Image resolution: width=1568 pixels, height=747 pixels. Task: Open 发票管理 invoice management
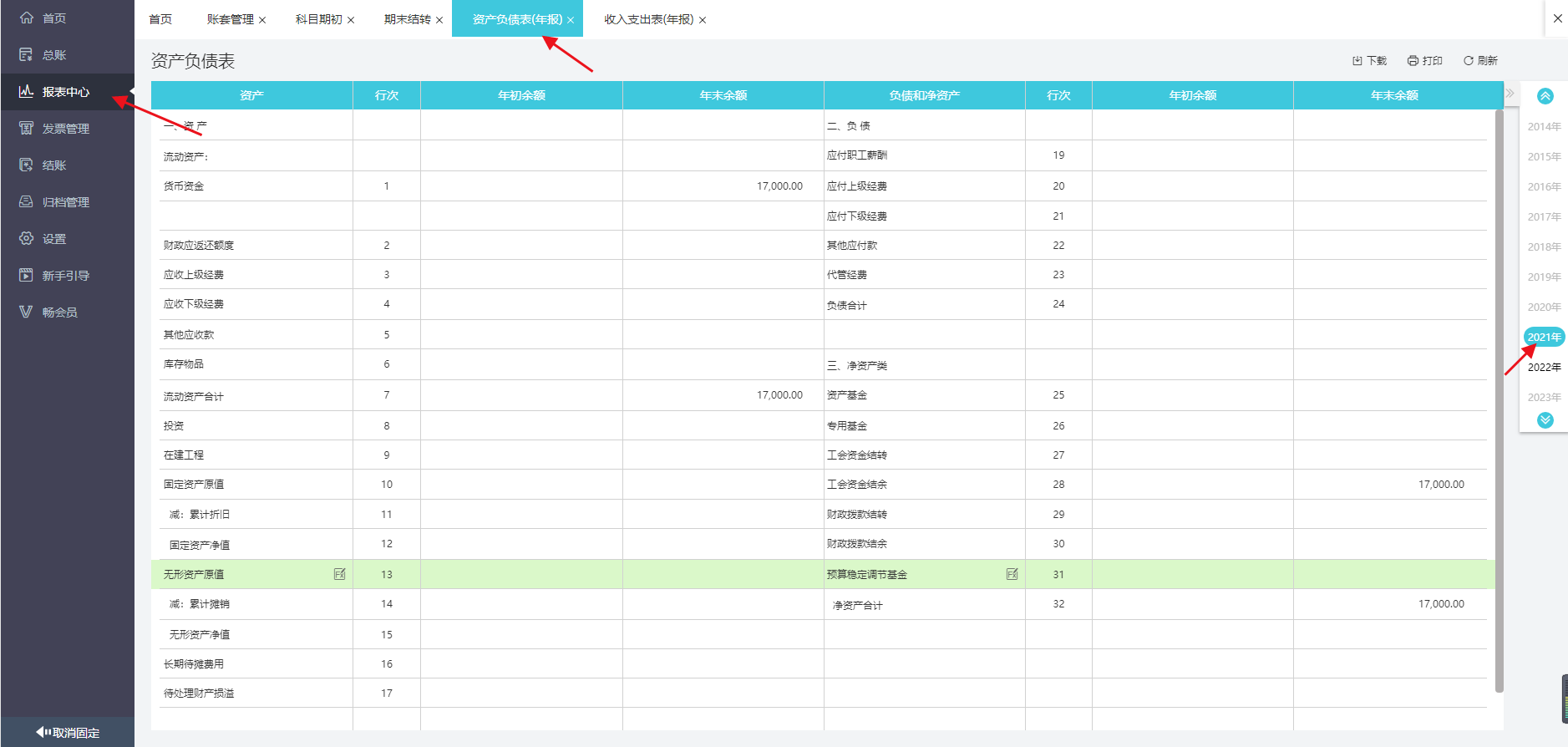27,129
